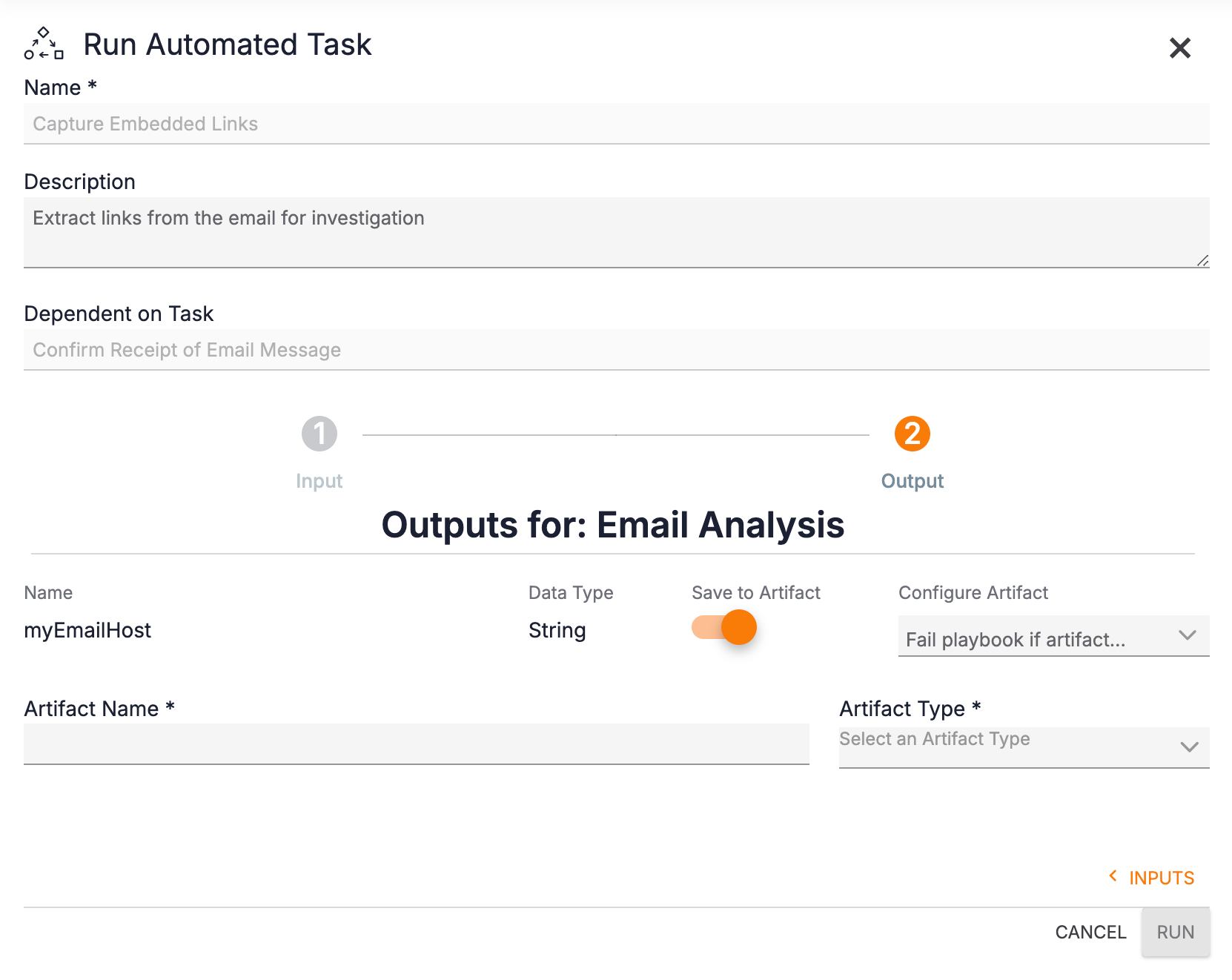Click the Name field Capture Embedded Links
Image resolution: width=1232 pixels, height=980 pixels.
617,124
